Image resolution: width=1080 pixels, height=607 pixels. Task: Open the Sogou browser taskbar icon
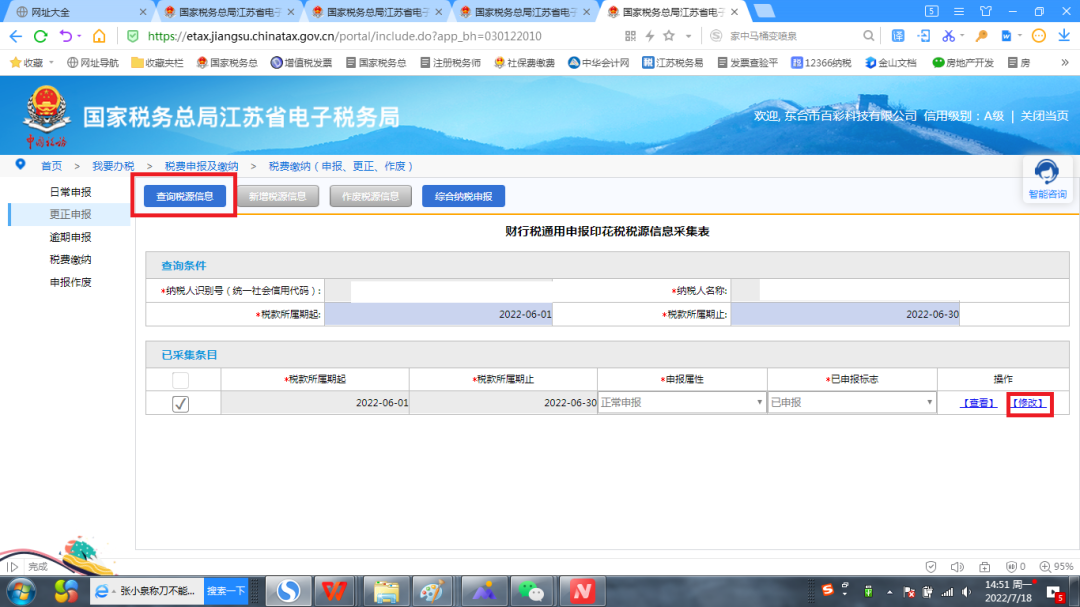click(x=289, y=591)
